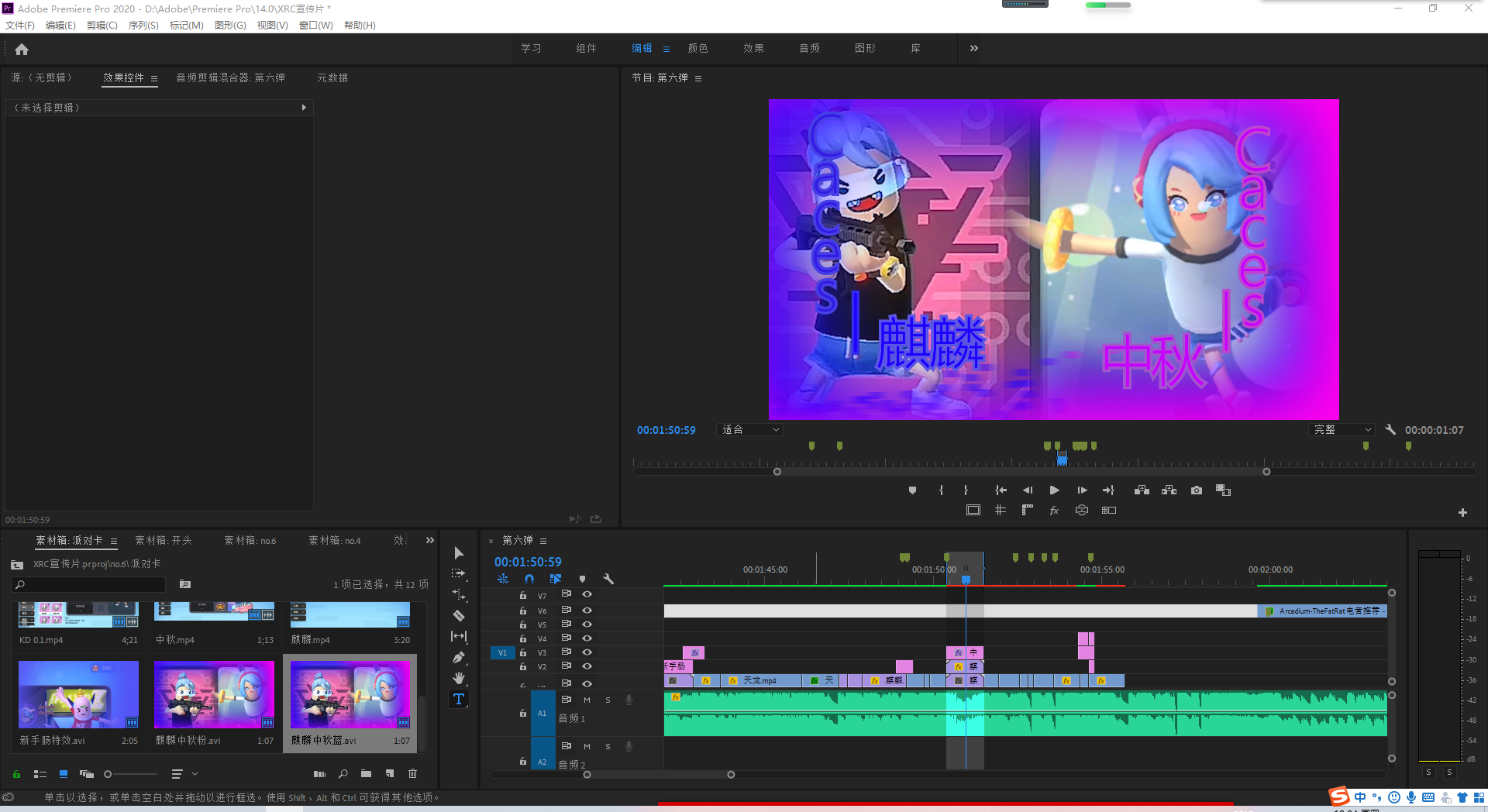This screenshot has height=812, width=1488.
Task: Lock track V5
Action: click(522, 624)
